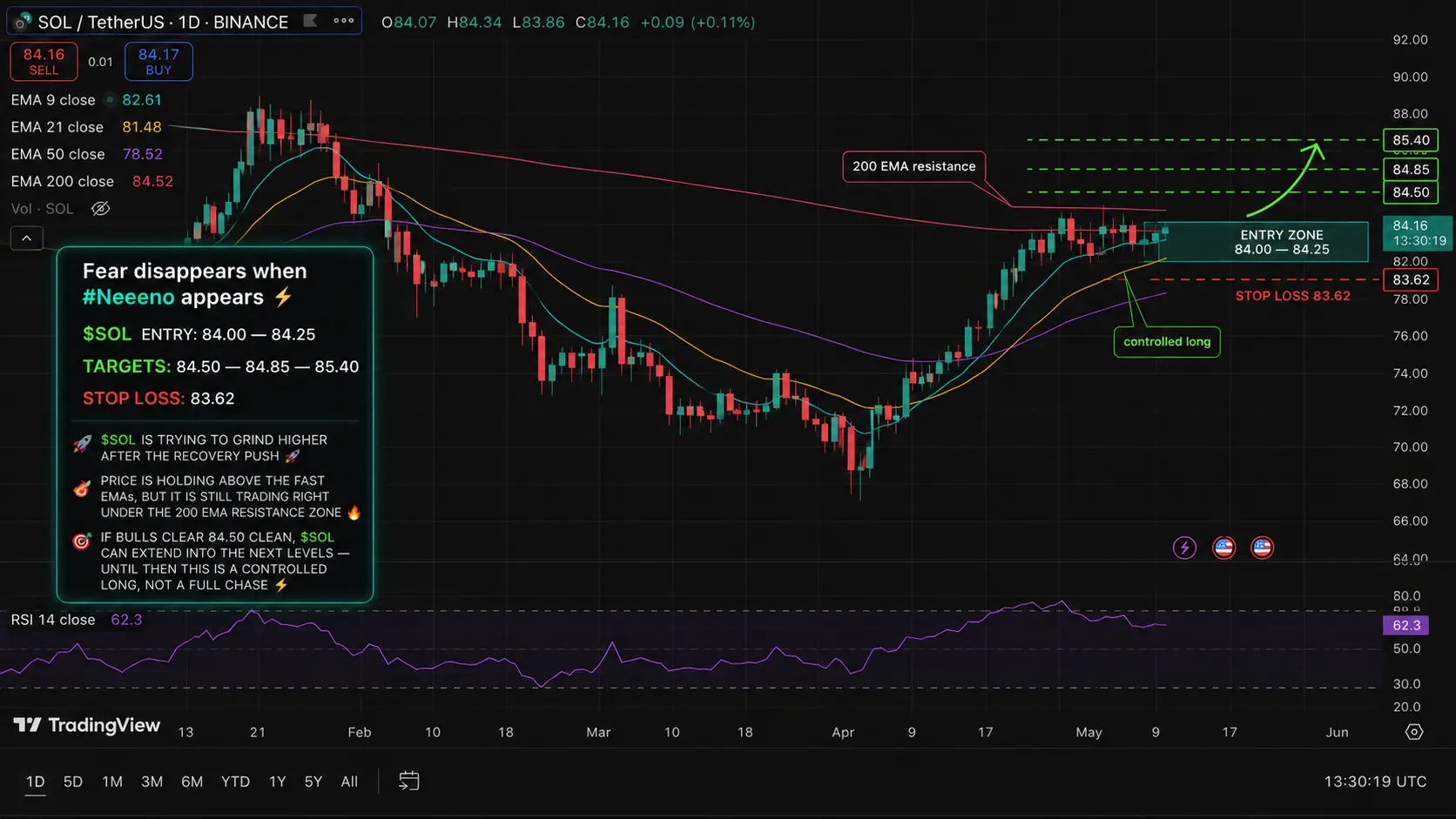Collapse the indicator legend with the chevron
Image resolution: width=1456 pixels, height=819 pixels.
27,238
